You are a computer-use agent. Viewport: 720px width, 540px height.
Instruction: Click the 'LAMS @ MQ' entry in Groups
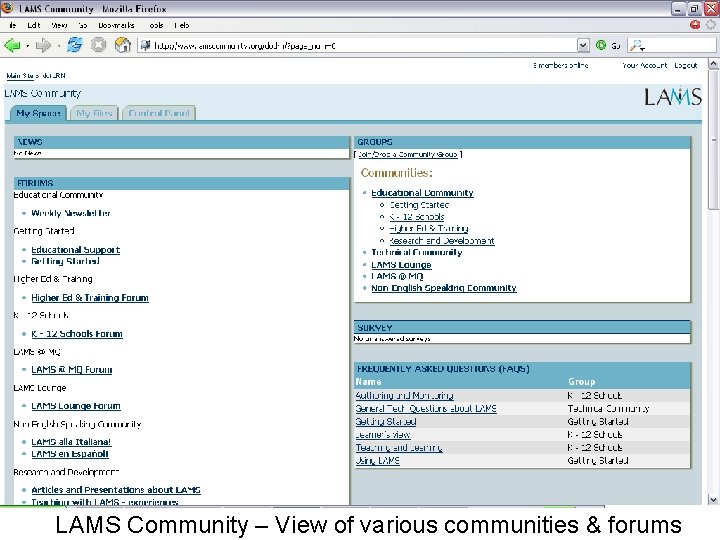(x=397, y=276)
